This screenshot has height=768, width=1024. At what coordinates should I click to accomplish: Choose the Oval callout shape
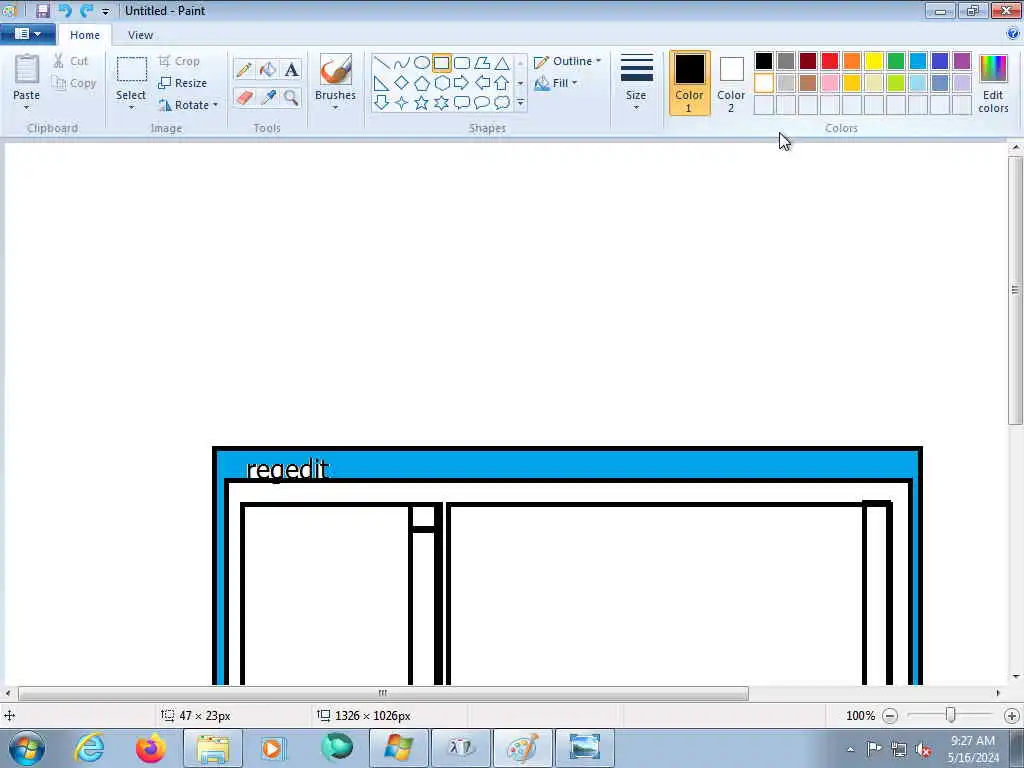482,103
